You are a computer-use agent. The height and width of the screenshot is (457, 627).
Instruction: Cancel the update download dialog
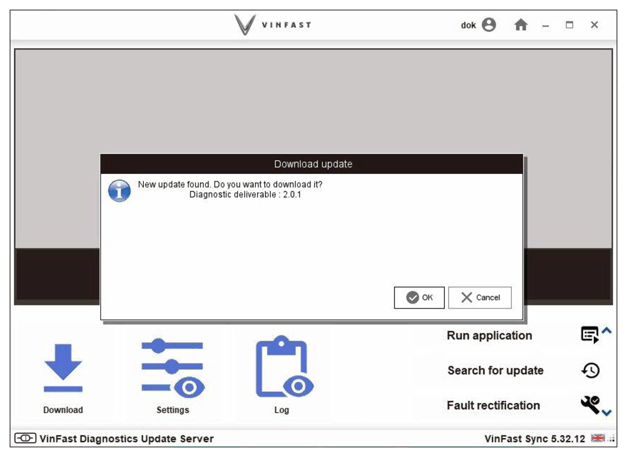point(480,297)
